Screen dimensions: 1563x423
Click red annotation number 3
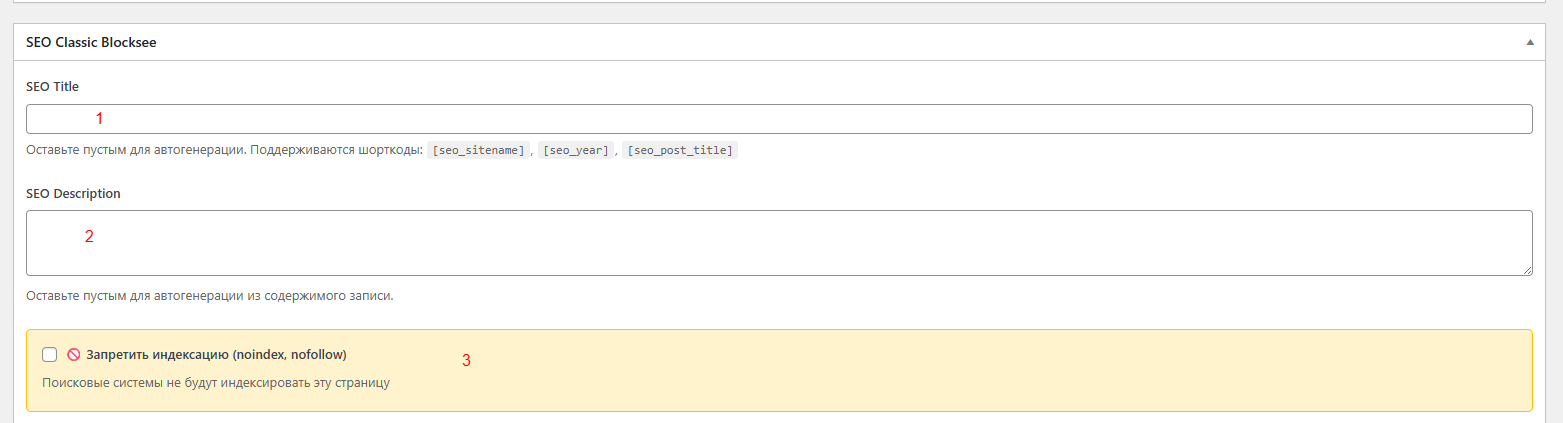[x=466, y=361]
